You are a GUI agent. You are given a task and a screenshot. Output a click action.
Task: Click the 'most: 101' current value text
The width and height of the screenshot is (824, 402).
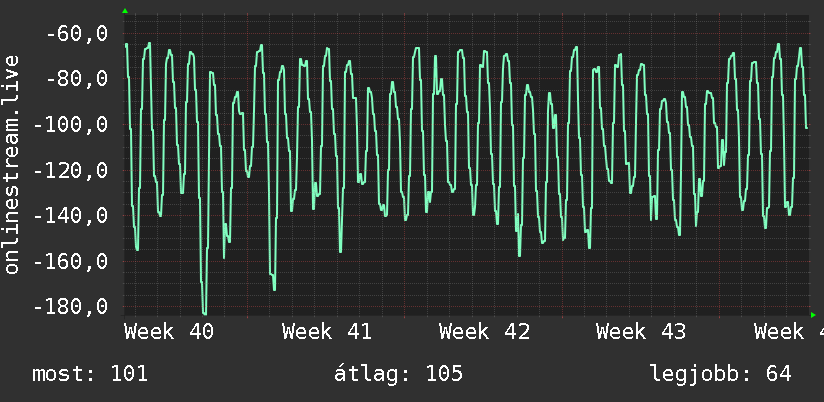(x=90, y=374)
